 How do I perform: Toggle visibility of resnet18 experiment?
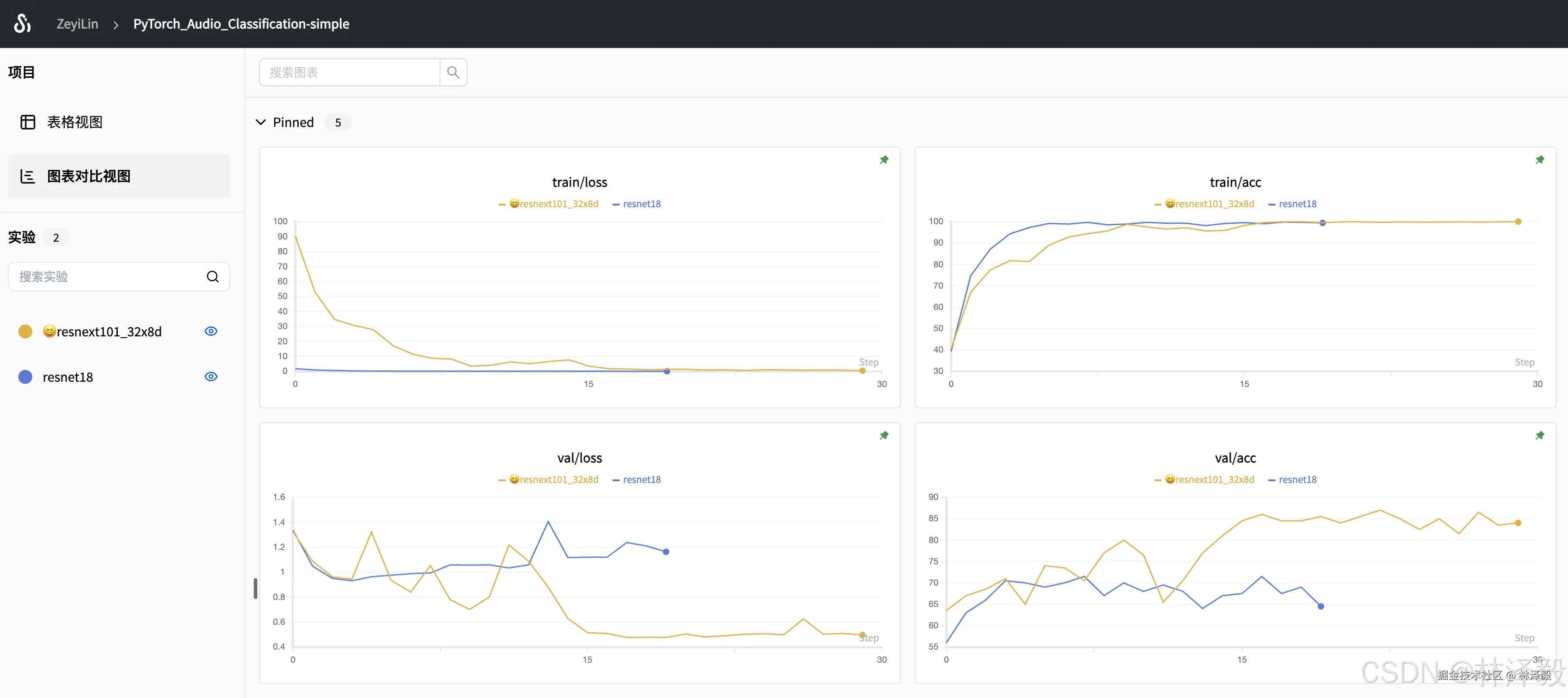coord(211,376)
